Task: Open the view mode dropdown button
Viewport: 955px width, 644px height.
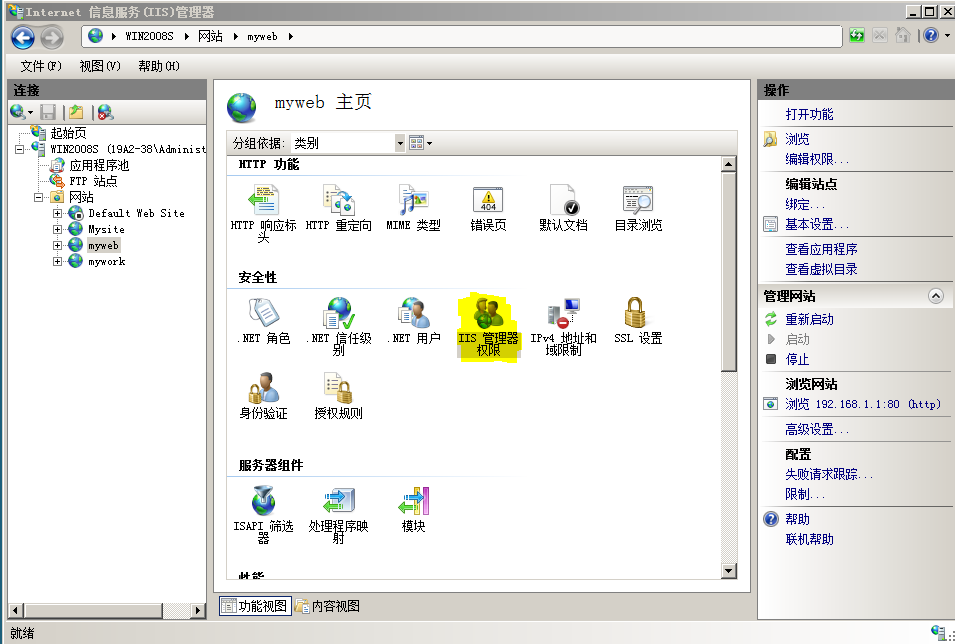Action: click(420, 143)
